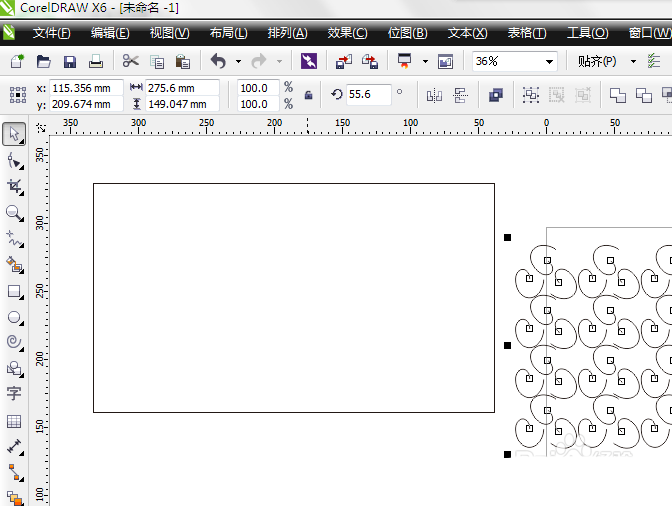Click the Ungroup All icon
Image resolution: width=672 pixels, height=506 pixels.
(583, 95)
